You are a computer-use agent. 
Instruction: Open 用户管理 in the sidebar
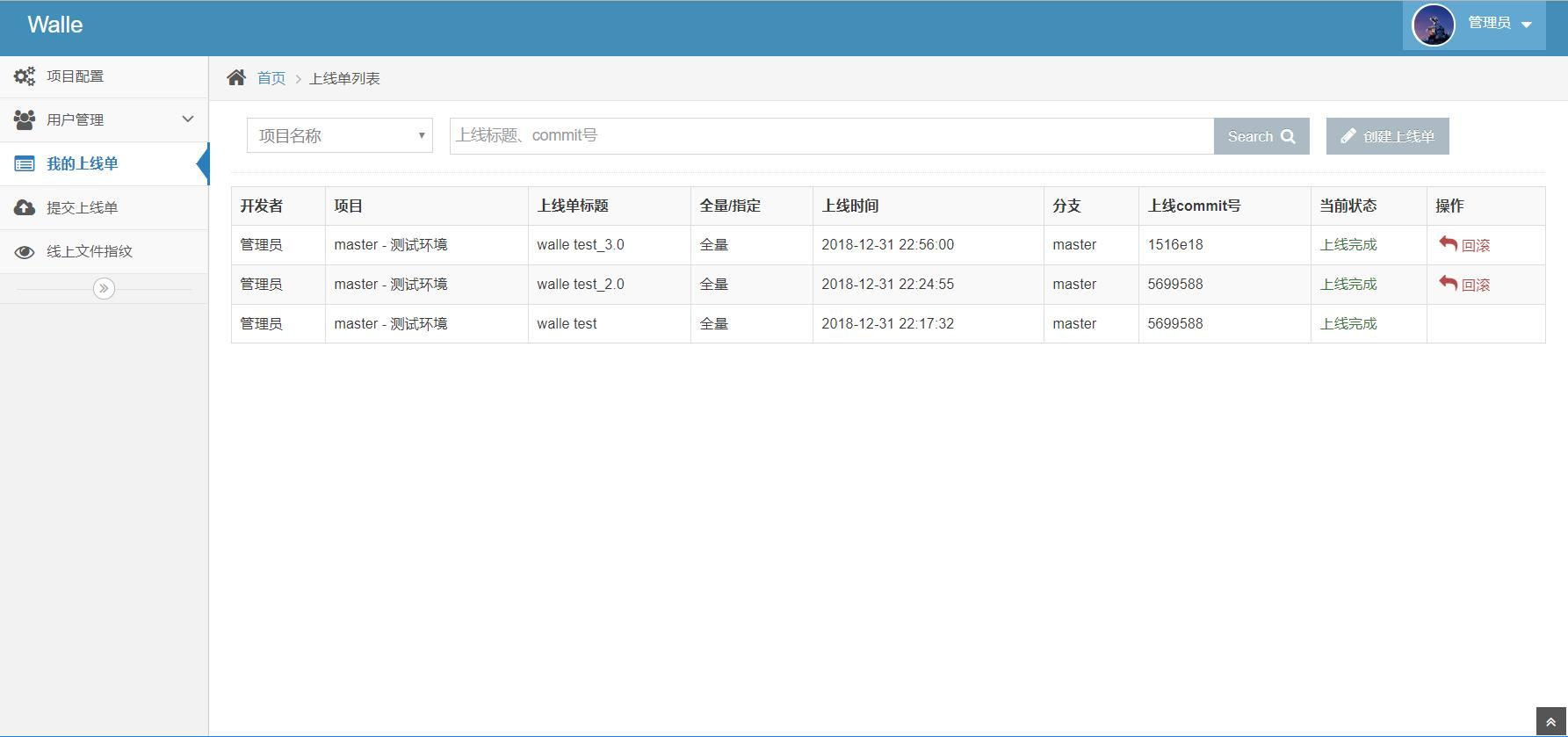click(105, 119)
